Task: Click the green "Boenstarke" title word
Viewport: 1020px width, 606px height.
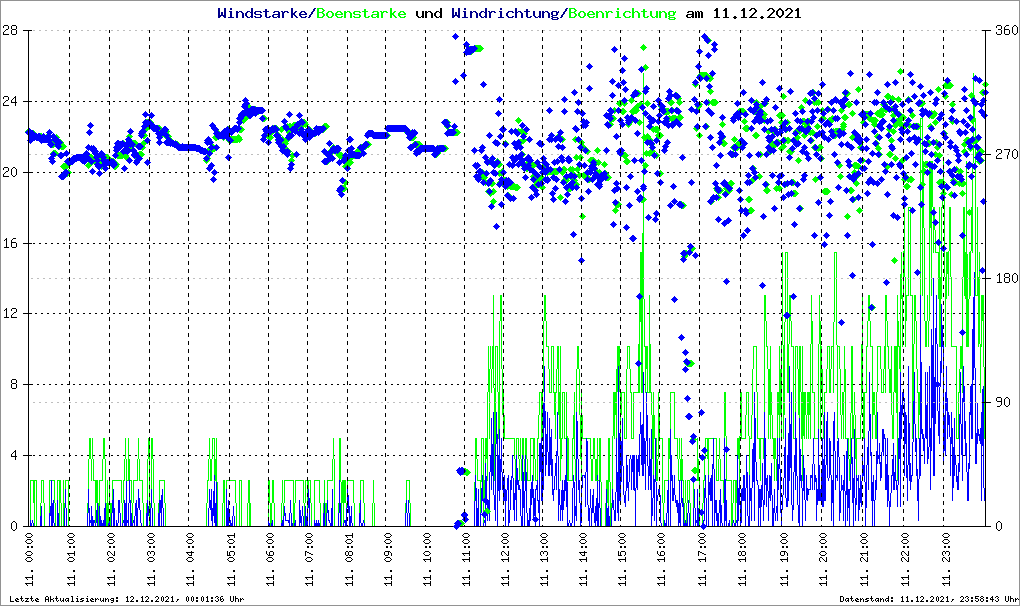Action: pyautogui.click(x=361, y=14)
